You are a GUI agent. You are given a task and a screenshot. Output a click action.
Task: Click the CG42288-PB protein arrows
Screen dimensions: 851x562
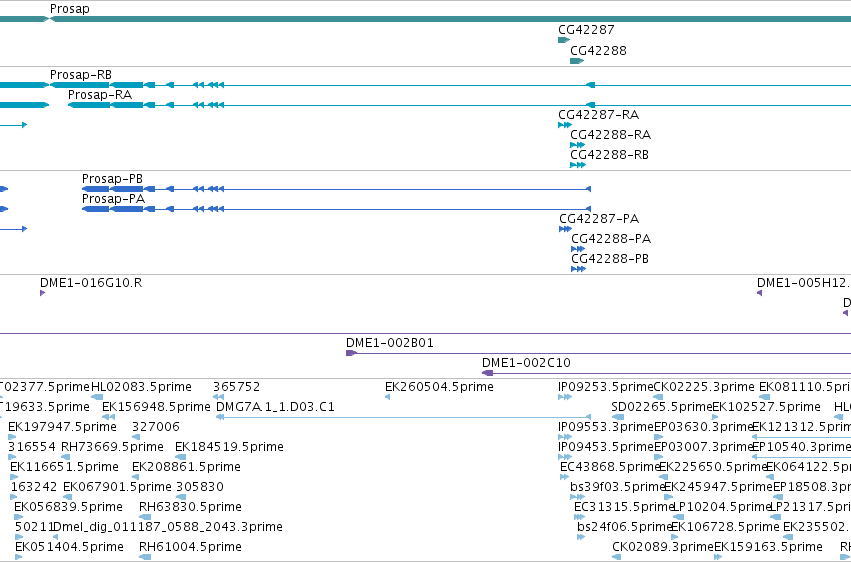point(579,269)
